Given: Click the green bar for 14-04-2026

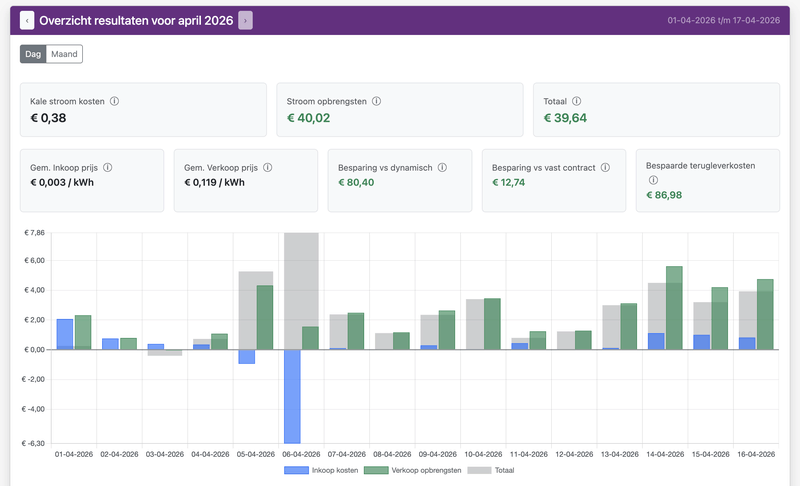Looking at the screenshot, I should (674, 308).
